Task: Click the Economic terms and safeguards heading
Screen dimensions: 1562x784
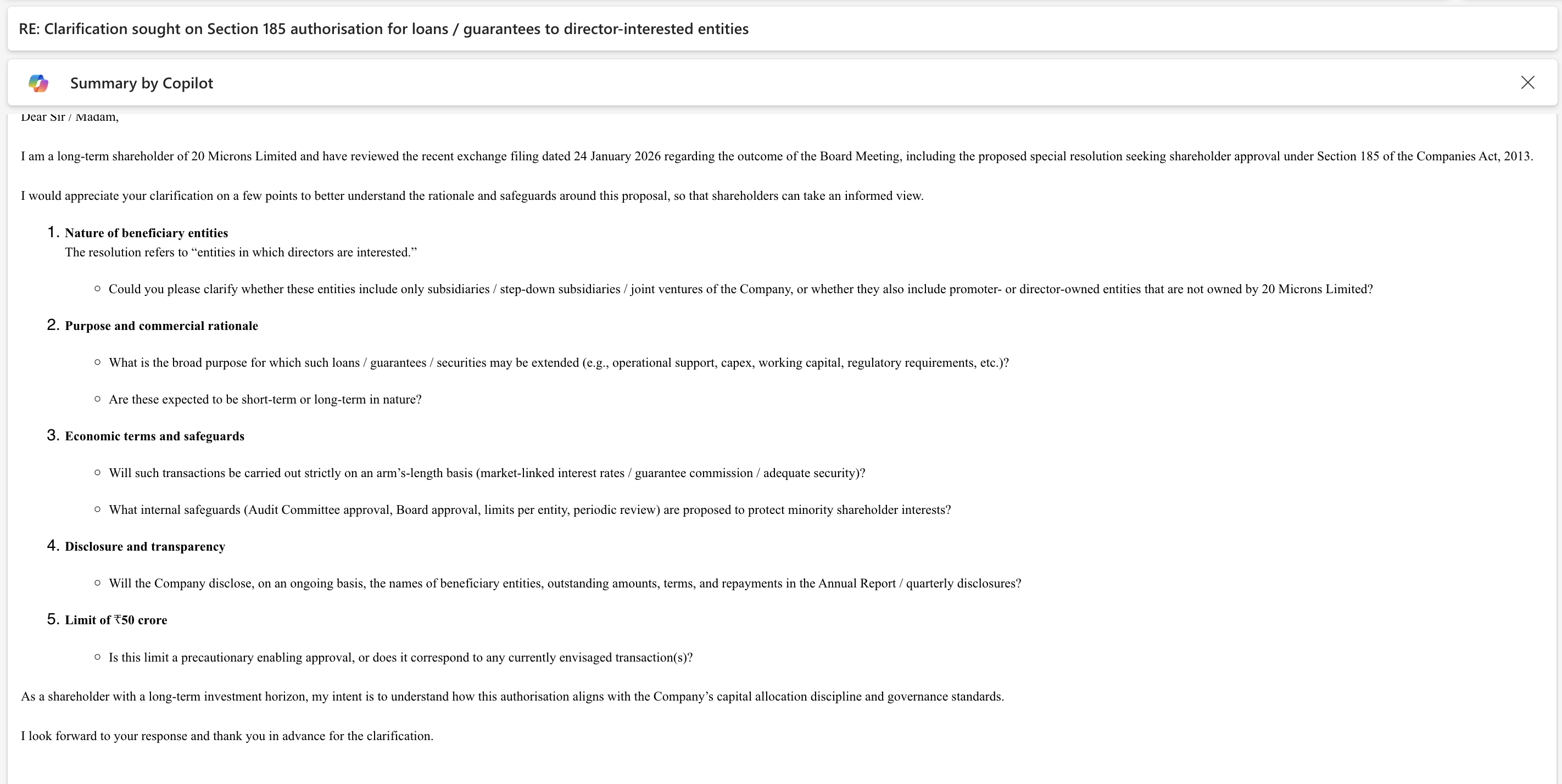Action: point(154,436)
